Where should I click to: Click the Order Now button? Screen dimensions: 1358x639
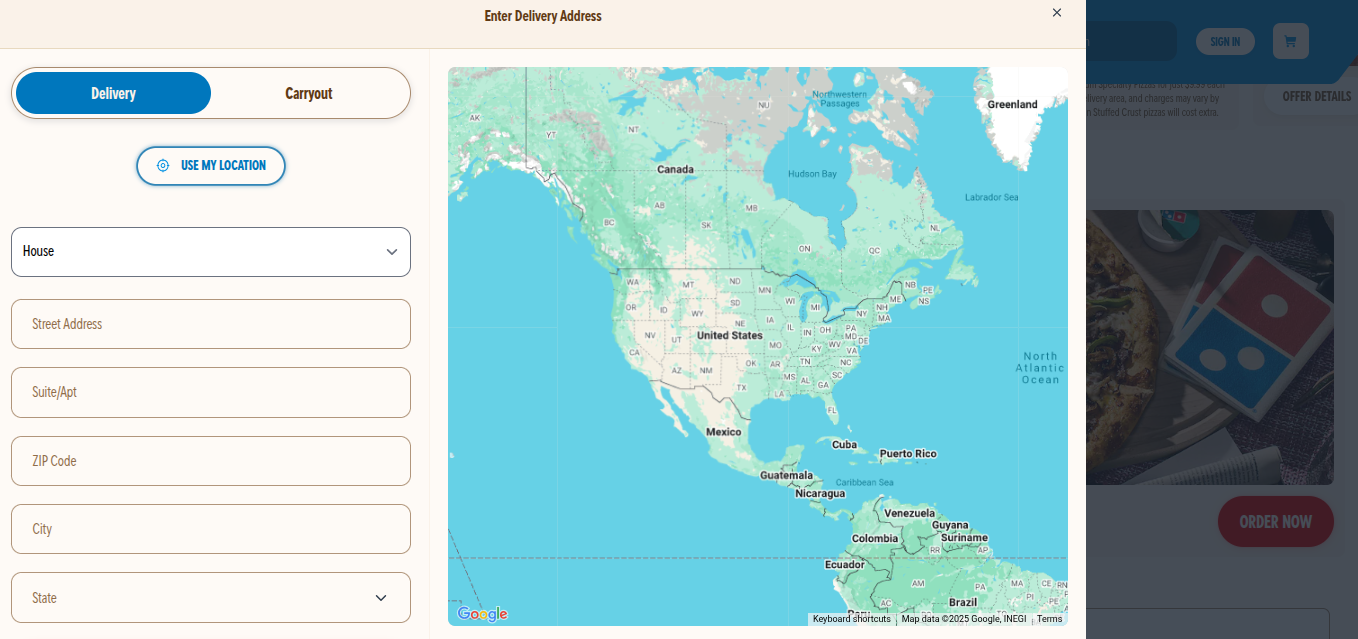coord(1275,522)
